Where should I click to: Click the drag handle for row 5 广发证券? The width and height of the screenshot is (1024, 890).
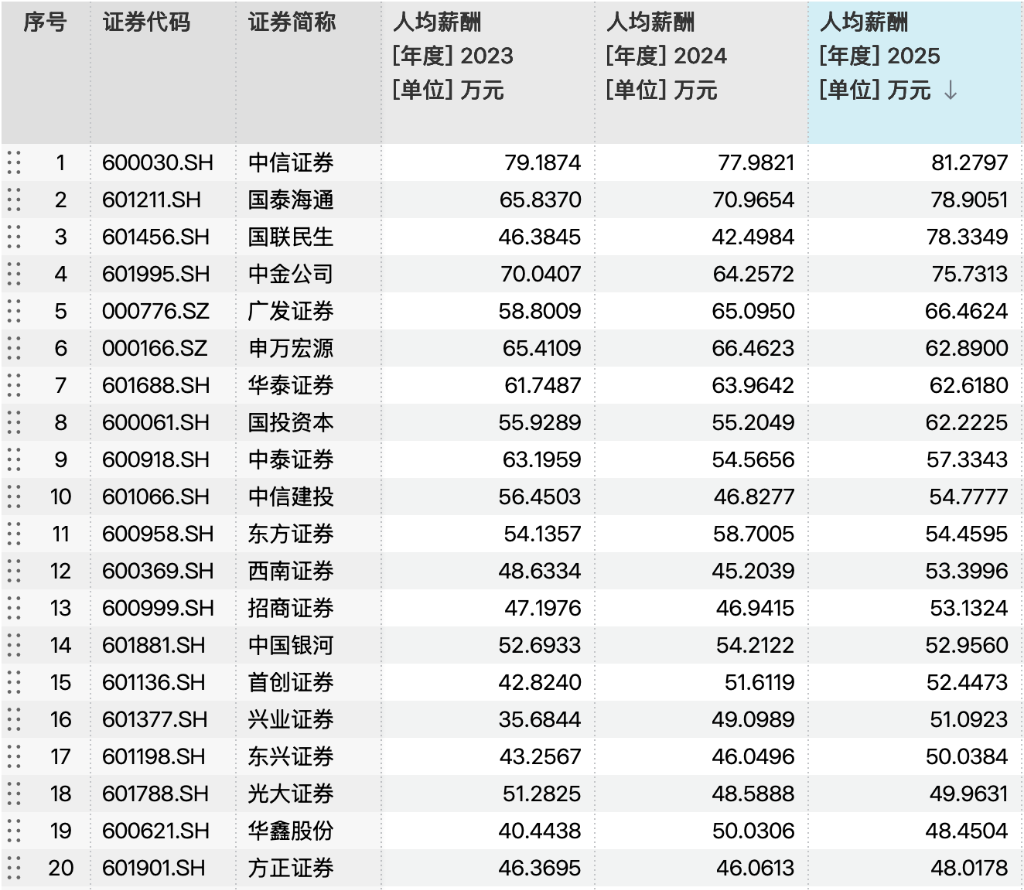(x=14, y=311)
